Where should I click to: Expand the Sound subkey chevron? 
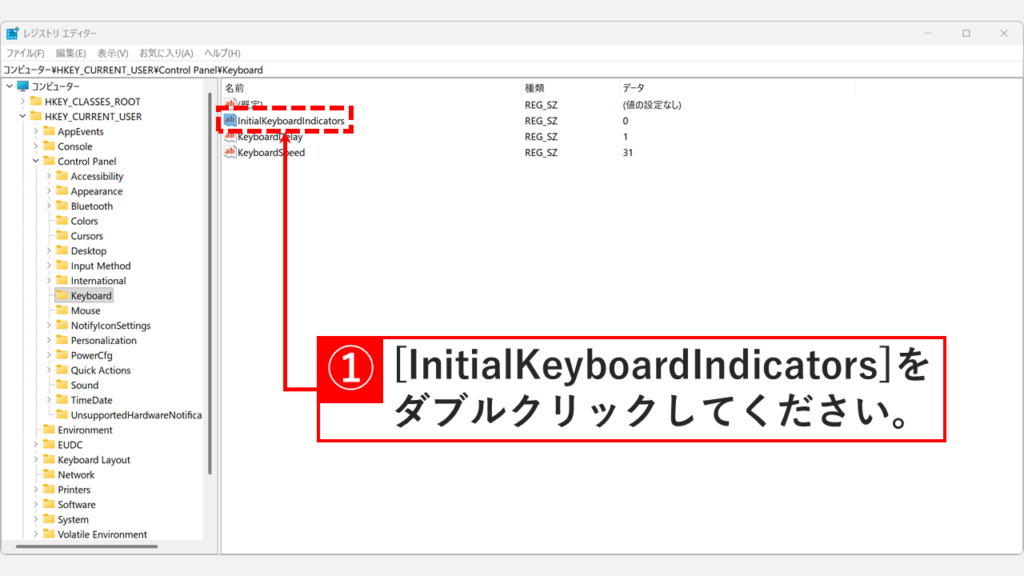click(49, 384)
